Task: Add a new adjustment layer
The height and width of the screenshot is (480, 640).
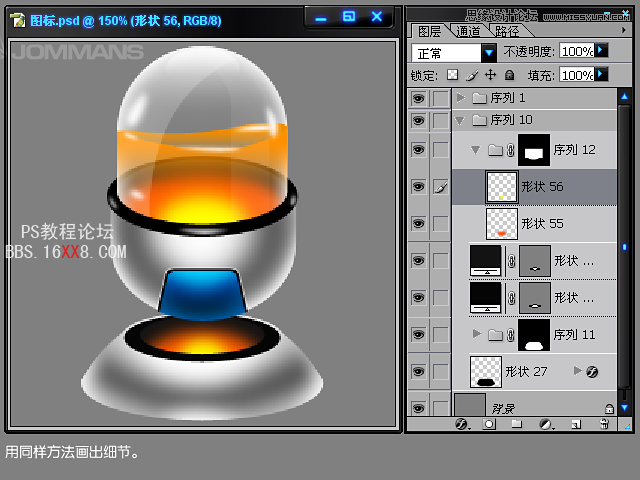Action: pyautogui.click(x=546, y=424)
